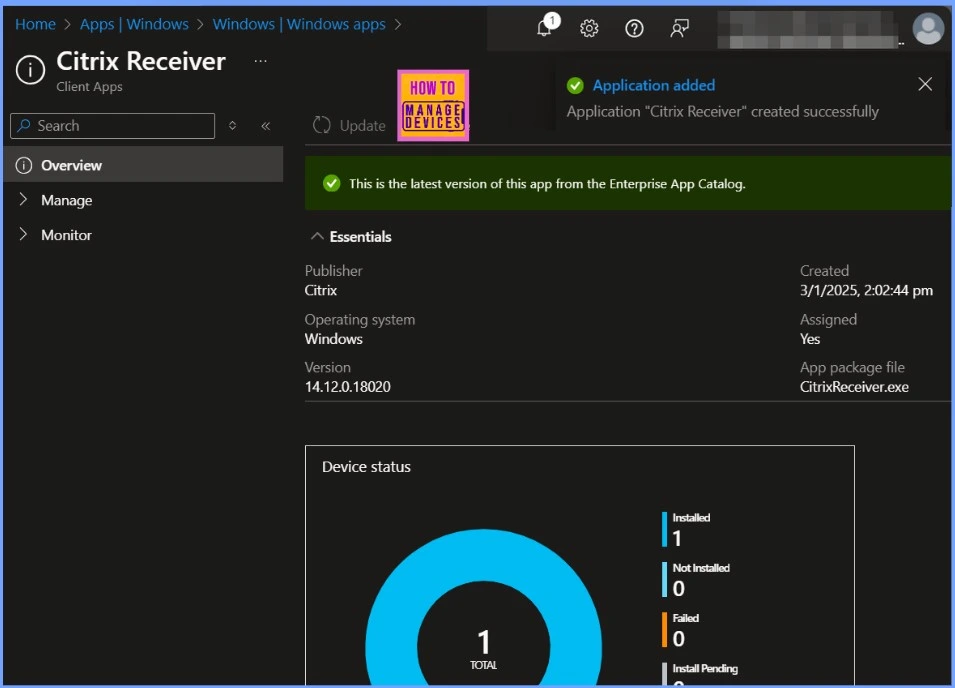Click the search magnifier icon
955x688 pixels.
[24, 125]
